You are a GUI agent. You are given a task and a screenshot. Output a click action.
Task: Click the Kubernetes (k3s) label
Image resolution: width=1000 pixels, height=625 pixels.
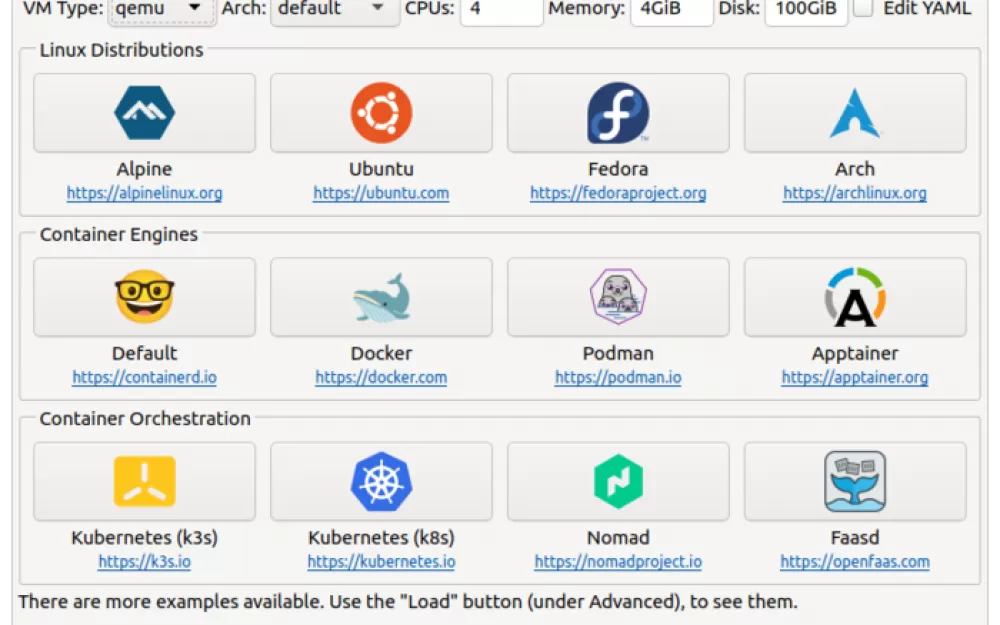(144, 537)
